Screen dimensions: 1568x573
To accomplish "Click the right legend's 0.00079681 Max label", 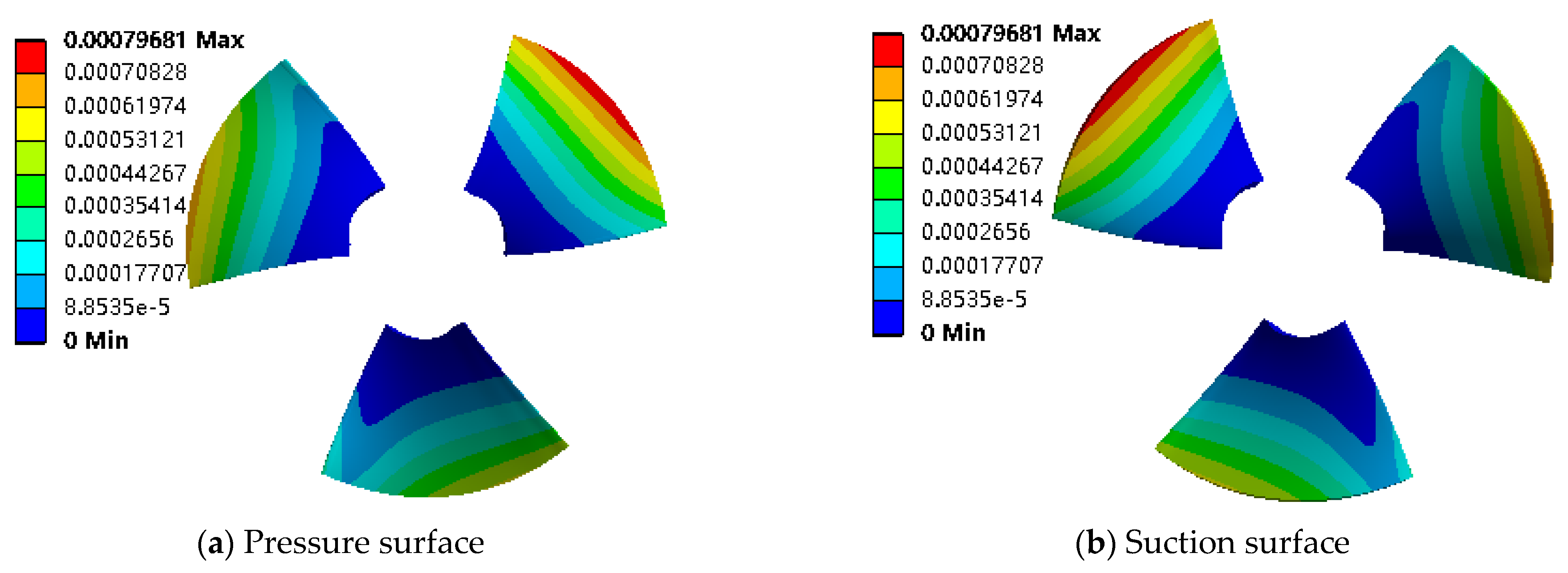I will (x=1011, y=34).
